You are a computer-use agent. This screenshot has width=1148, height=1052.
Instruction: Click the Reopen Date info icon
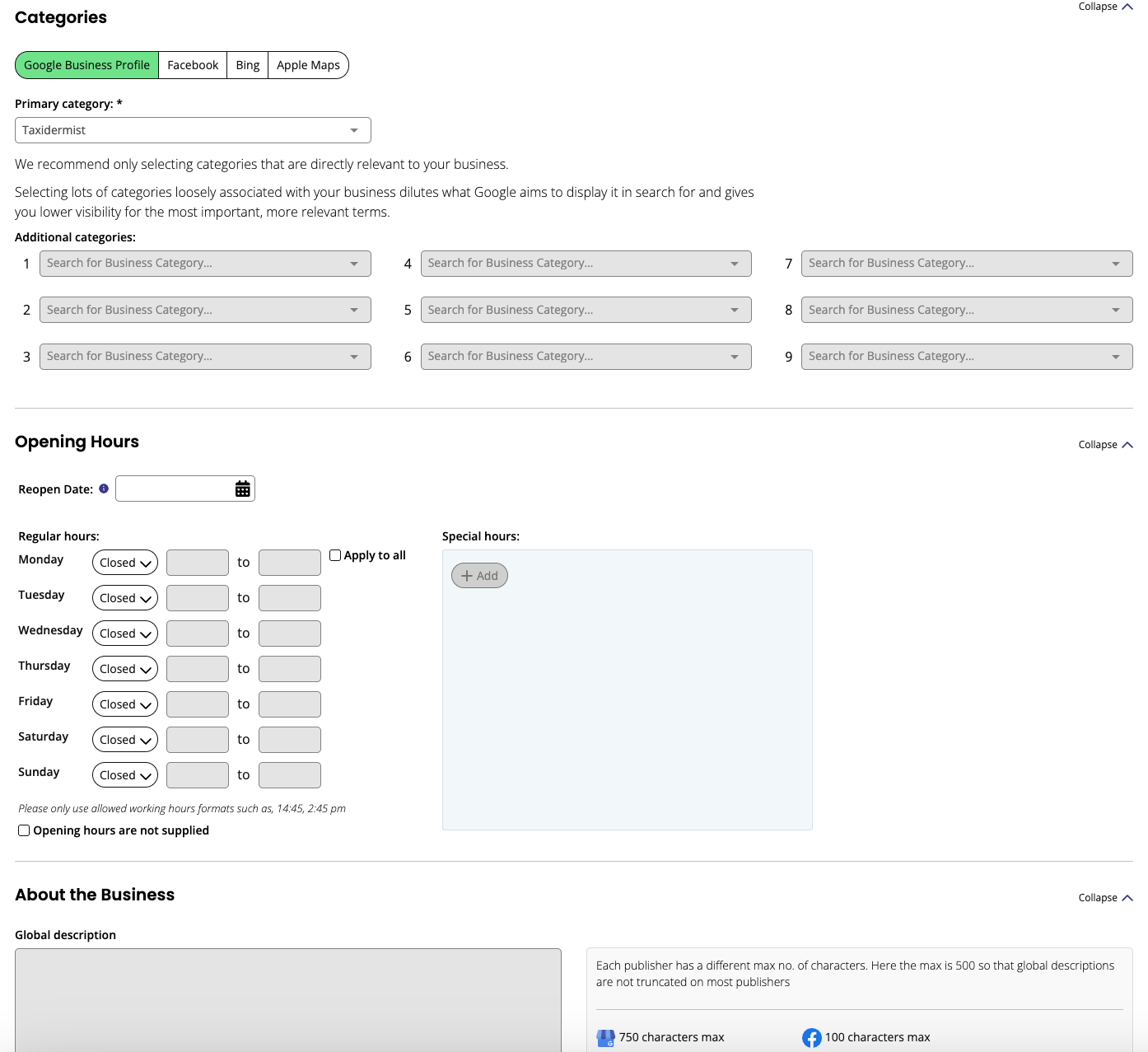pos(104,489)
